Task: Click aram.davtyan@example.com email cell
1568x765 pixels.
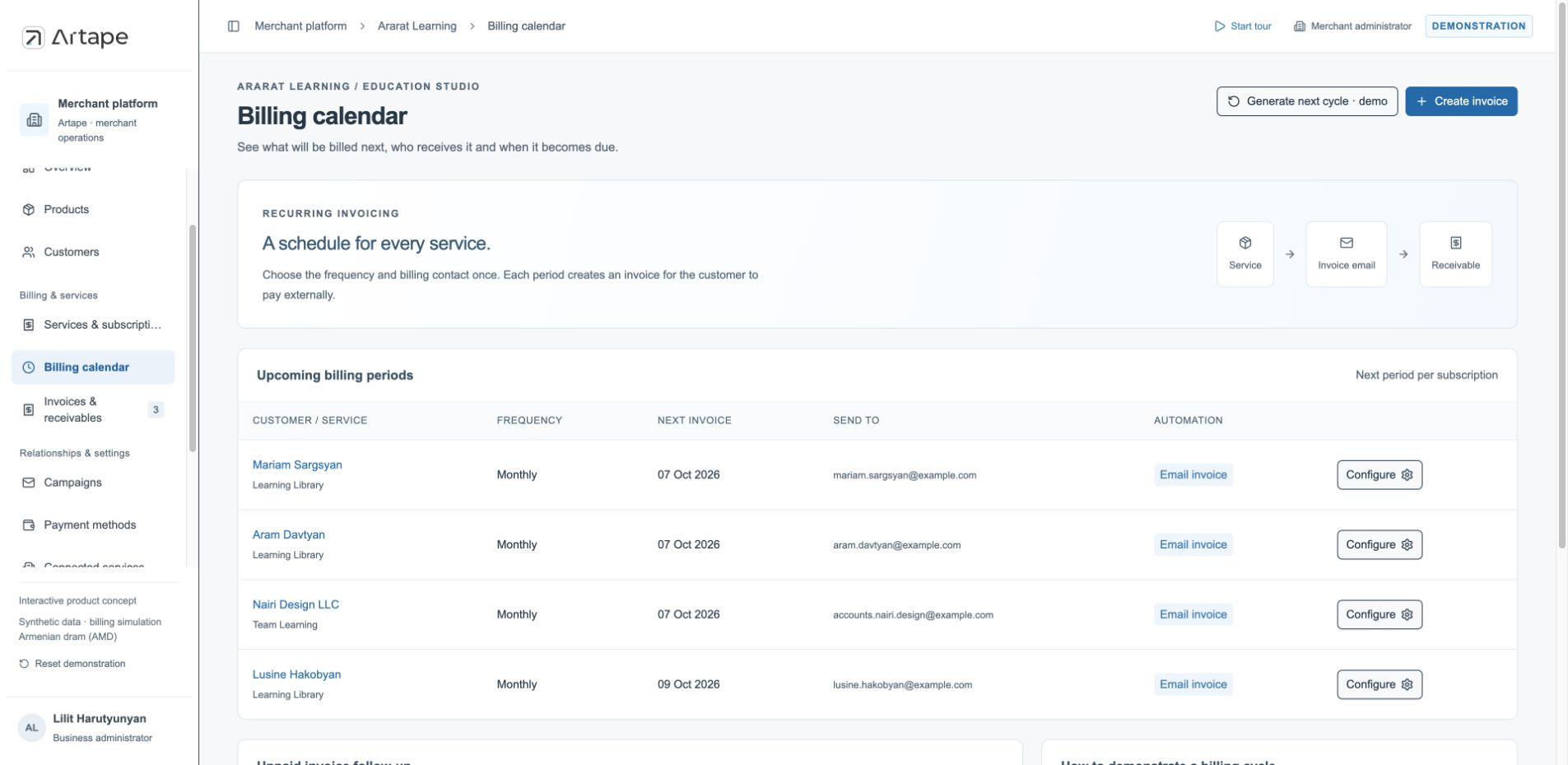Action: tap(896, 546)
